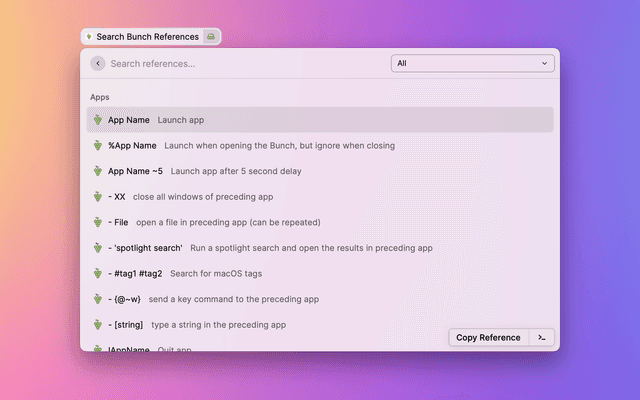Click the Search references input field
This screenshot has height=400, width=640.
pos(245,63)
